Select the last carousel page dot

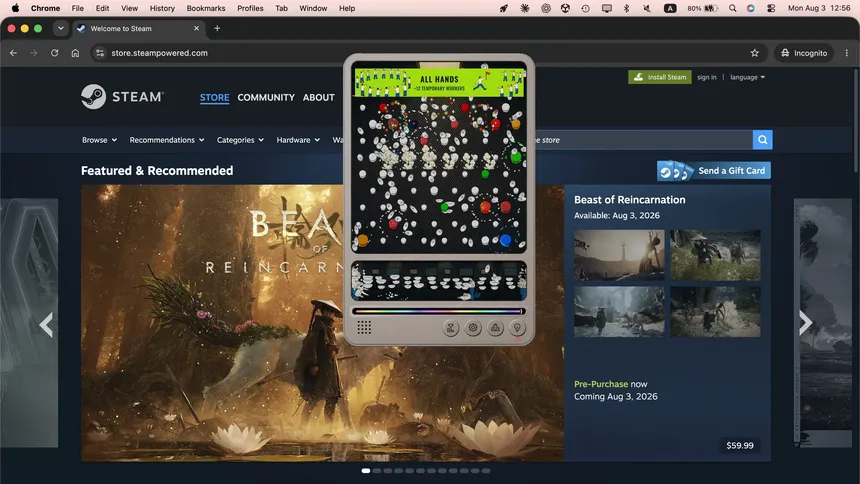(x=486, y=471)
